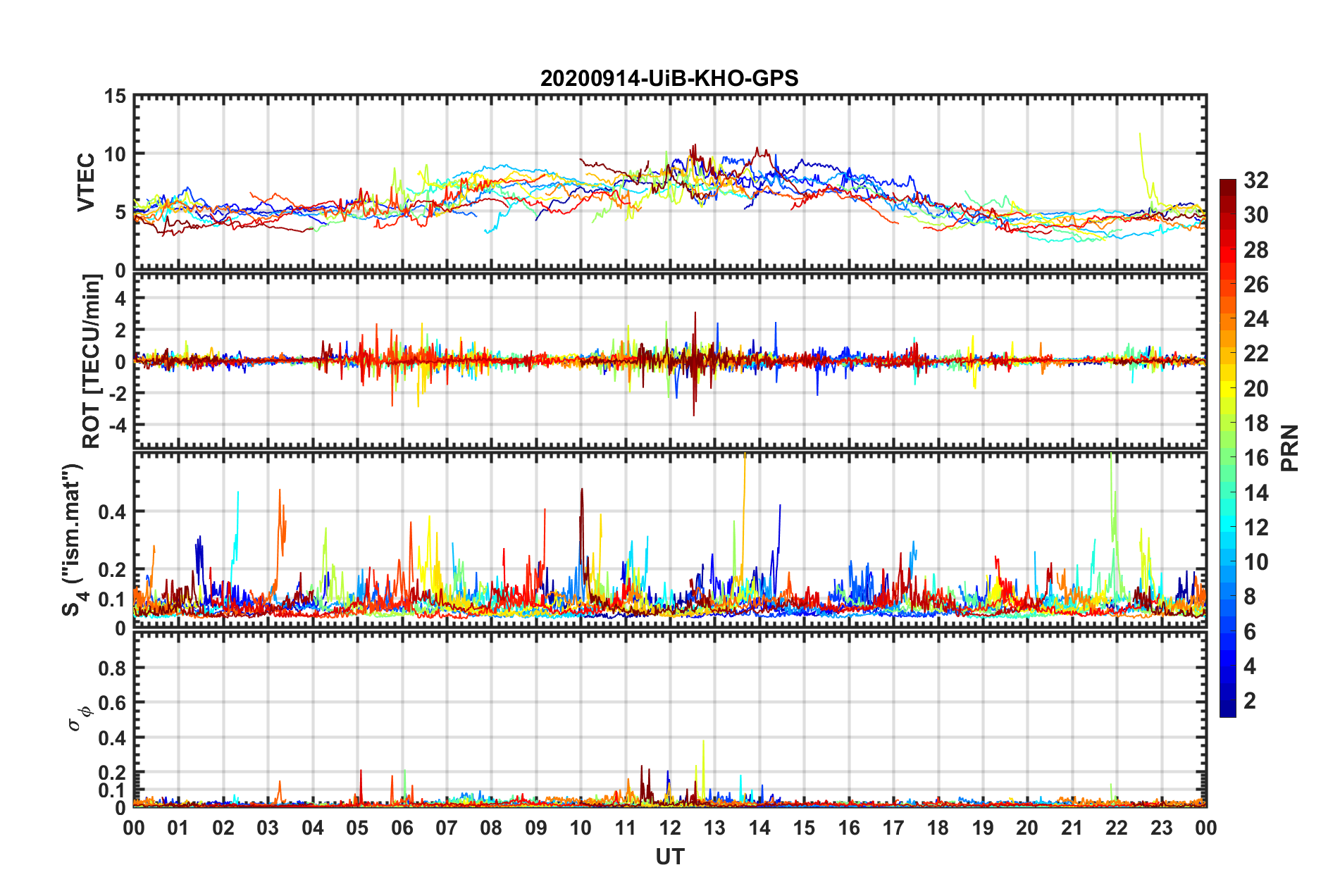Click the plot title 20200914-UiB-KHO-GPS
Image resolution: width=1340 pixels, height=896 pixels.
[x=669, y=78]
